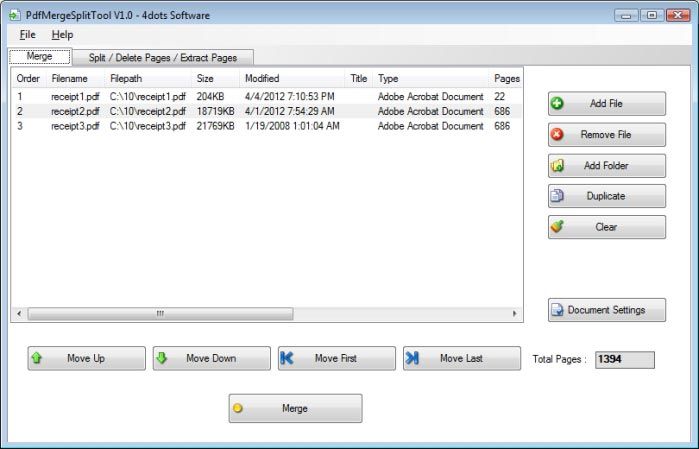The image size is (699, 449).
Task: Click the right scroll arrow of file list
Action: [514, 313]
